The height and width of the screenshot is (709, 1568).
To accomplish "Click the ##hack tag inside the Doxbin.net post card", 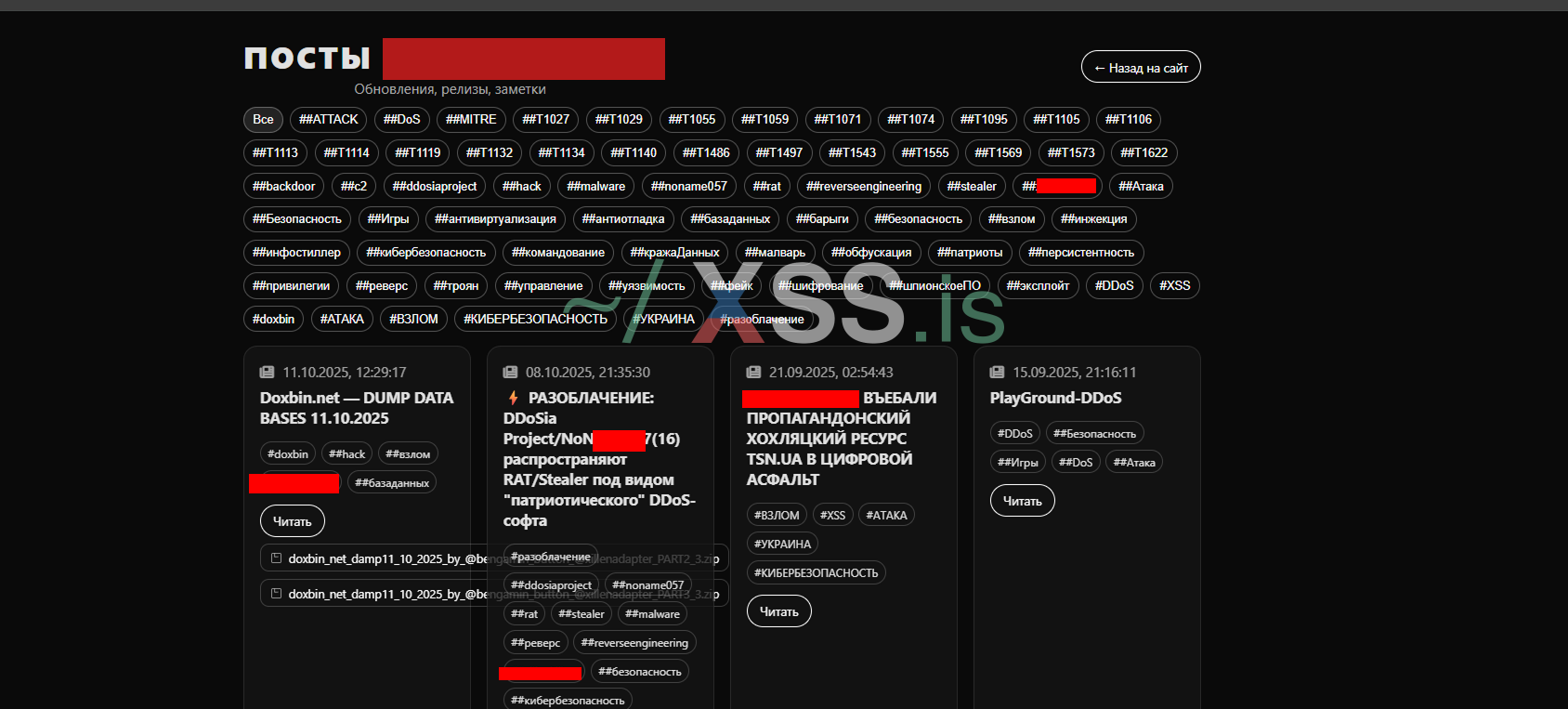I will pos(347,453).
